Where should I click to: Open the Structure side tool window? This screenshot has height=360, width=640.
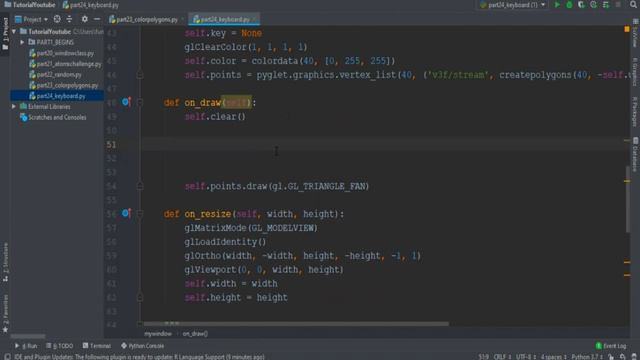pos(5,262)
